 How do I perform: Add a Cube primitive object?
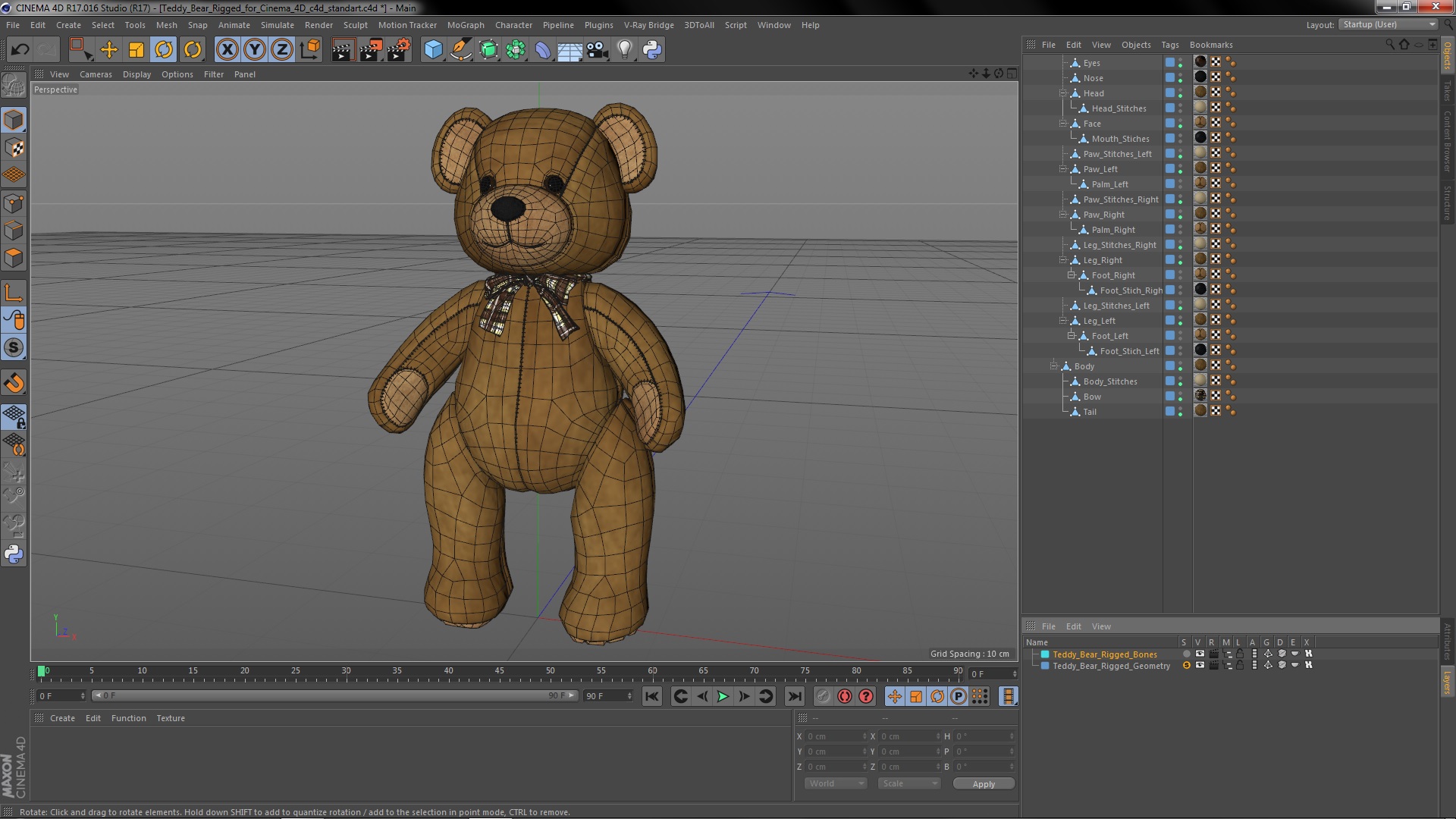click(x=433, y=50)
